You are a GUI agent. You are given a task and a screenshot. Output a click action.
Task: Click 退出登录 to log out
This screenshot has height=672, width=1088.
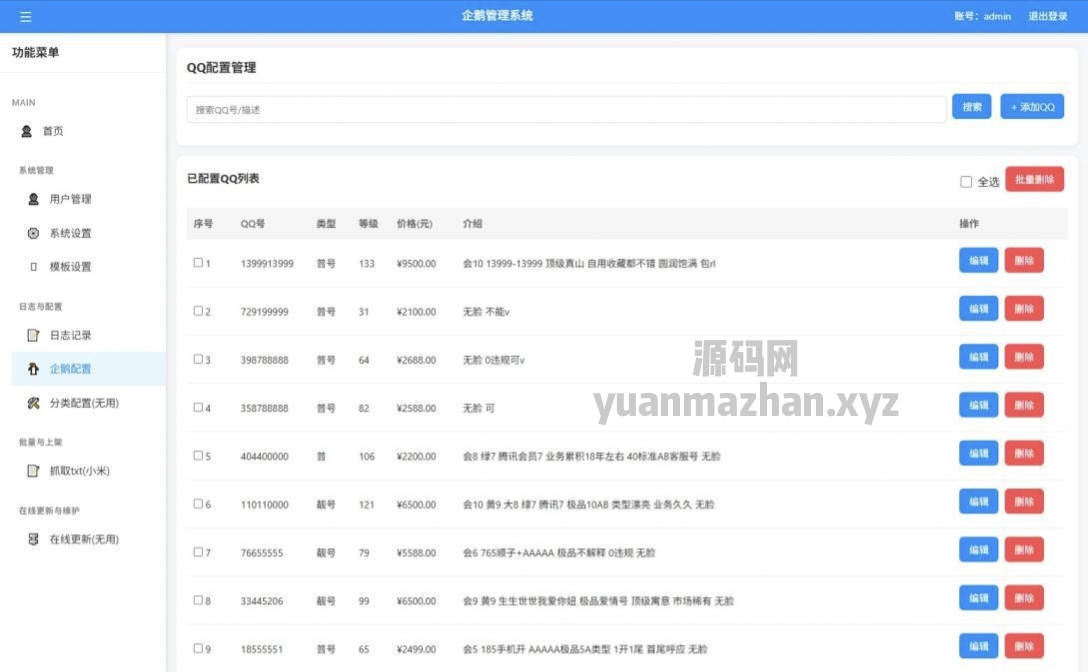1048,17
